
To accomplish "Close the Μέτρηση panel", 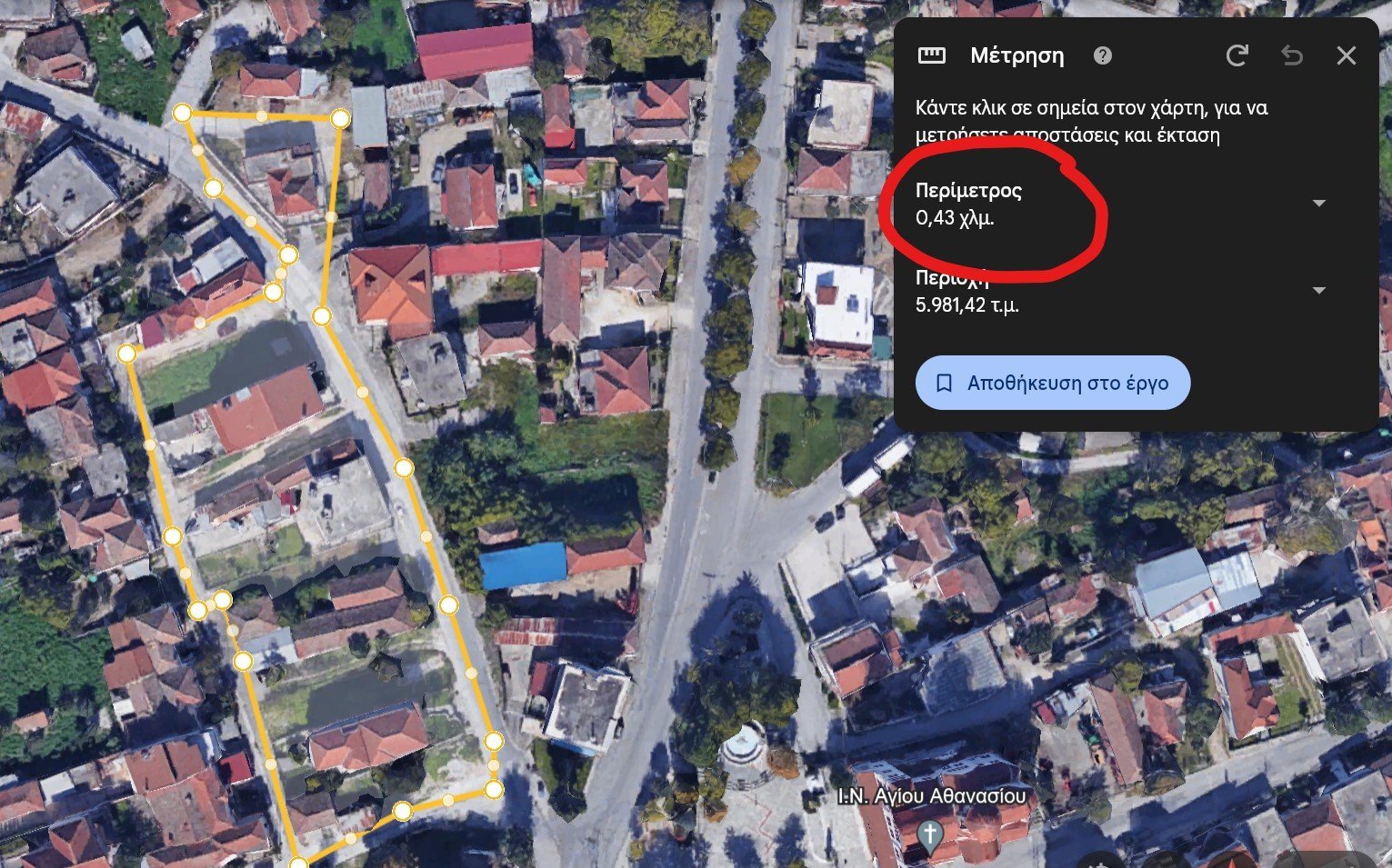I will [x=1347, y=55].
